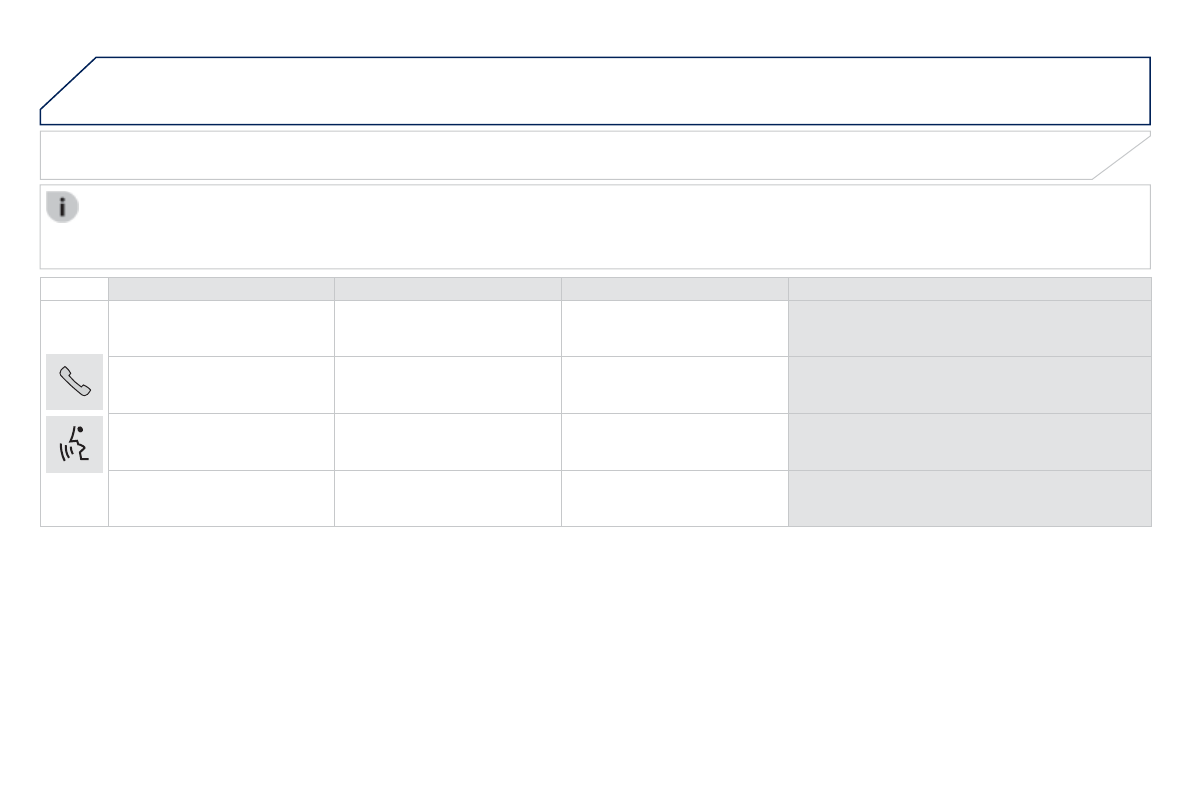Click the first white cell in the bottom row

point(221,498)
